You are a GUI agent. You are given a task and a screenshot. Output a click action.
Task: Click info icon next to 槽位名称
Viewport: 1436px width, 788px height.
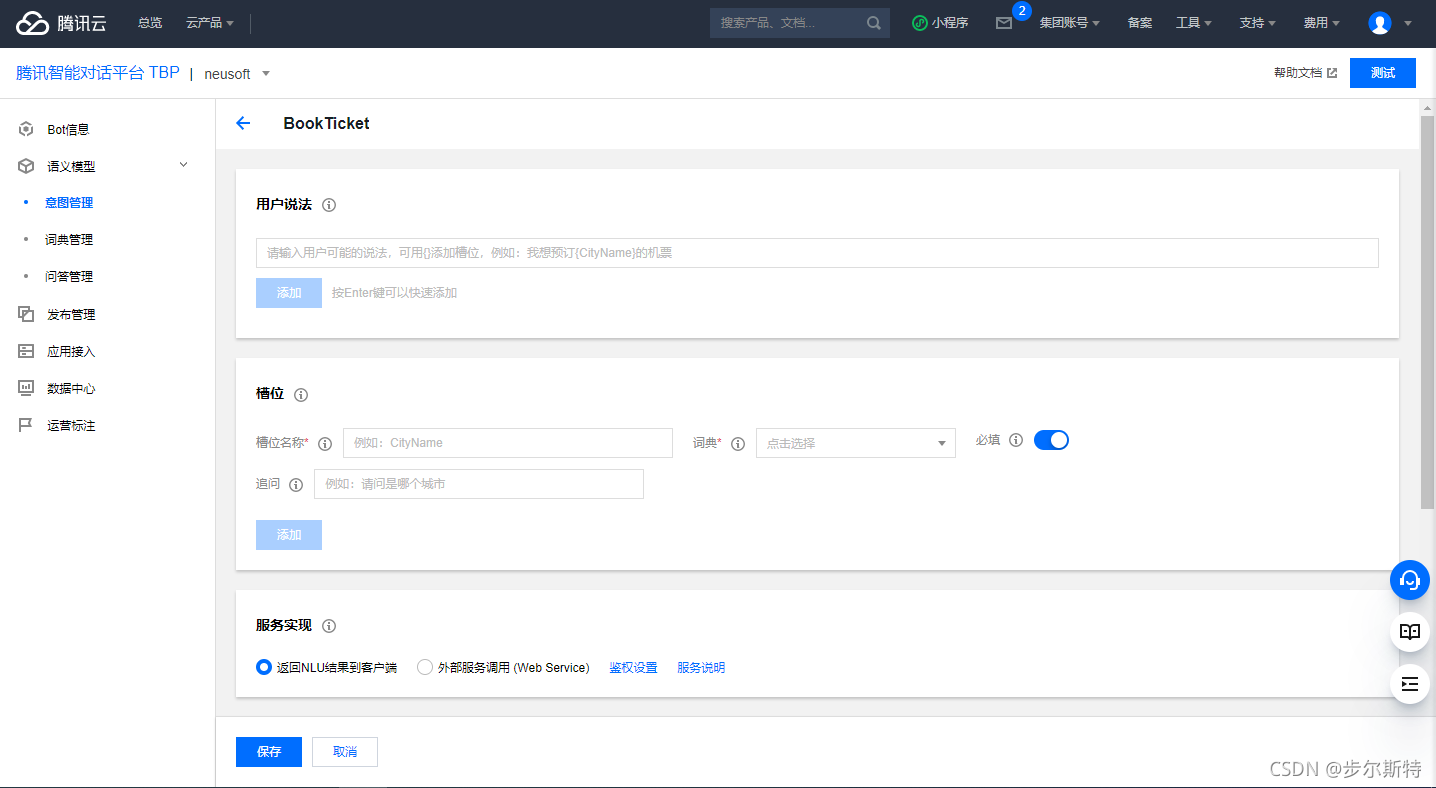[x=325, y=444]
